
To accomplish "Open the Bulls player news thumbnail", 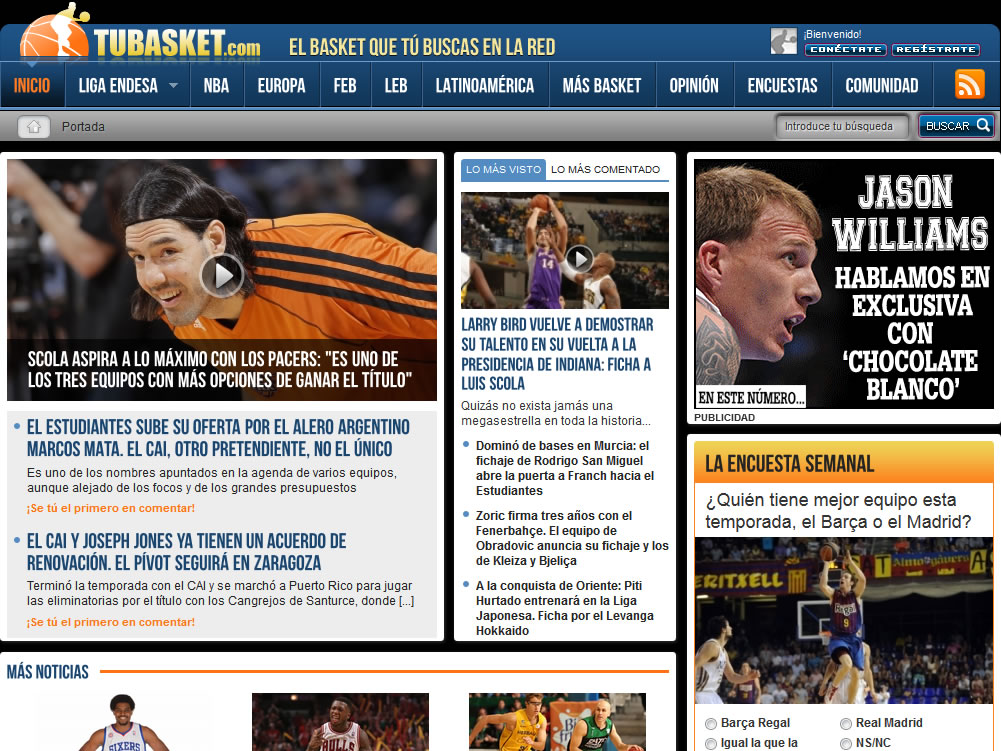I will point(340,722).
